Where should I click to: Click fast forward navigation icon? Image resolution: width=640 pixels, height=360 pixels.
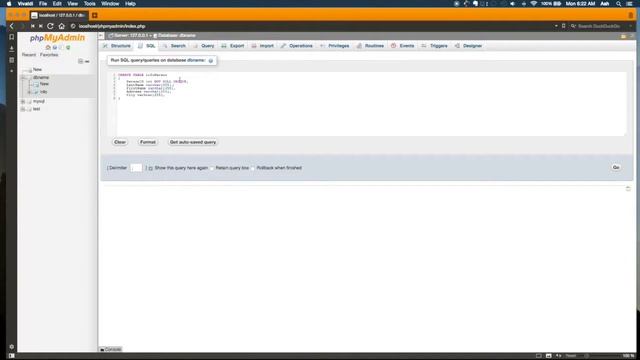click(x=41, y=26)
